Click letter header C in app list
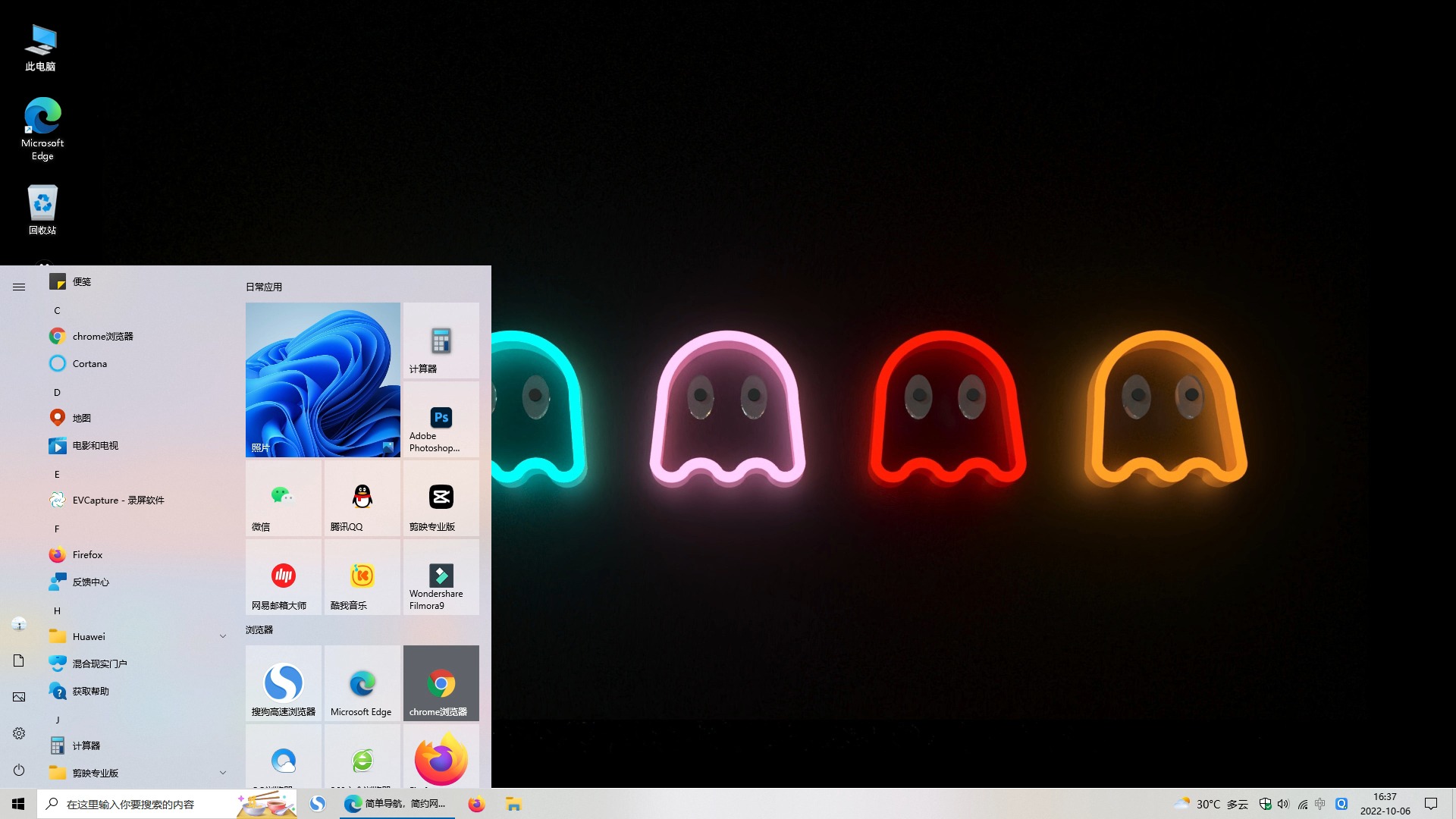The height and width of the screenshot is (819, 1456). pyautogui.click(x=57, y=310)
